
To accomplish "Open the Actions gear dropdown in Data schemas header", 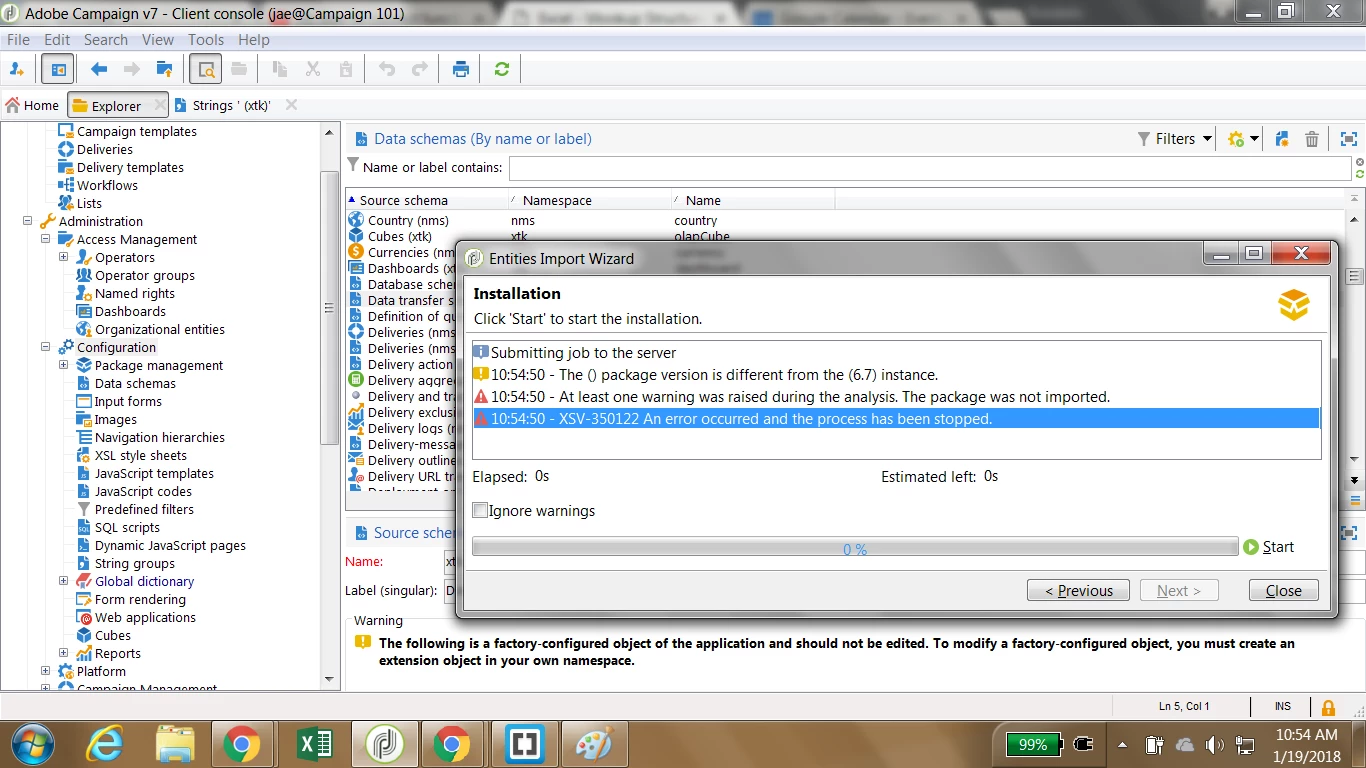I will coord(1243,139).
